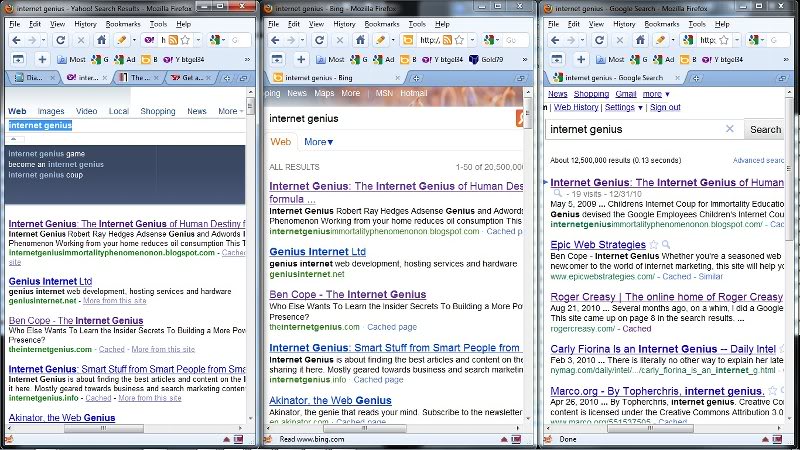The width and height of the screenshot is (800, 450).
Task: Select 'internet genius coup' suggestion in Yahoo
Action: [45, 175]
